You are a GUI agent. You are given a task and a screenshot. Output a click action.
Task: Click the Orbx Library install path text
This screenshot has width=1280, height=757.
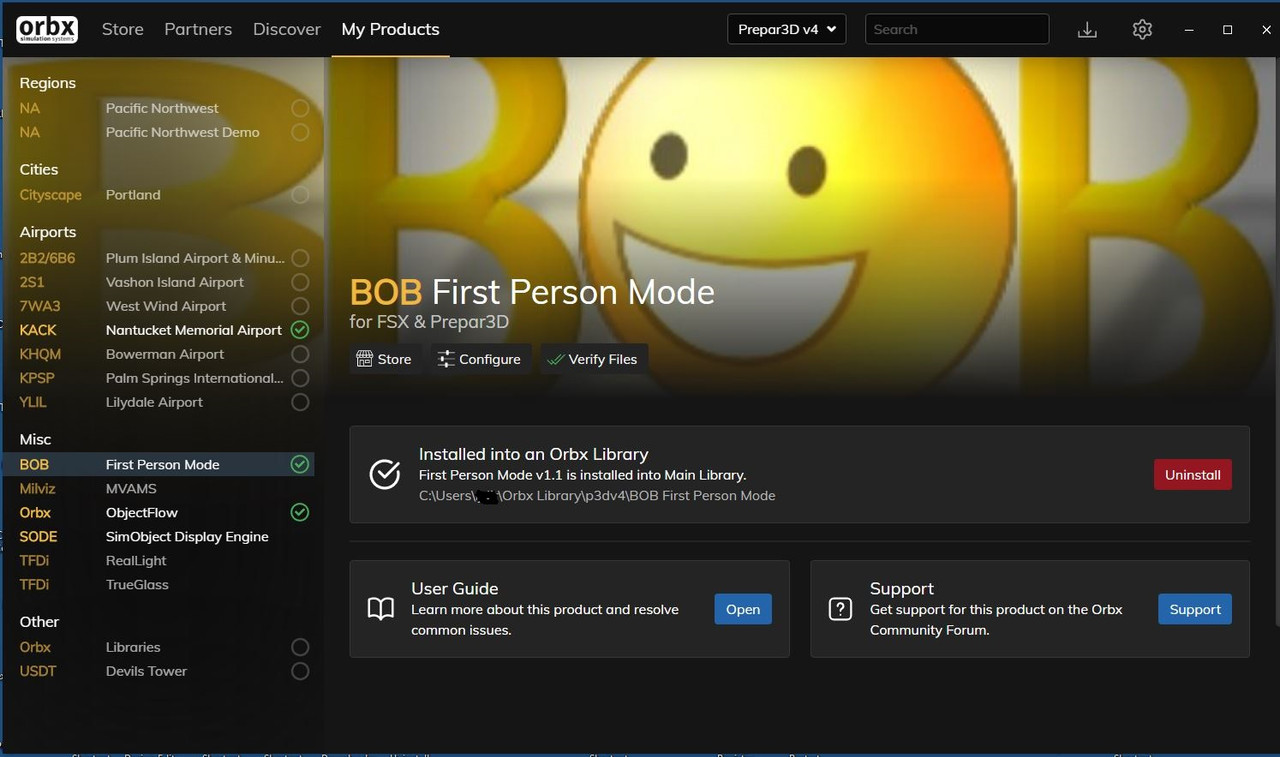pos(597,495)
